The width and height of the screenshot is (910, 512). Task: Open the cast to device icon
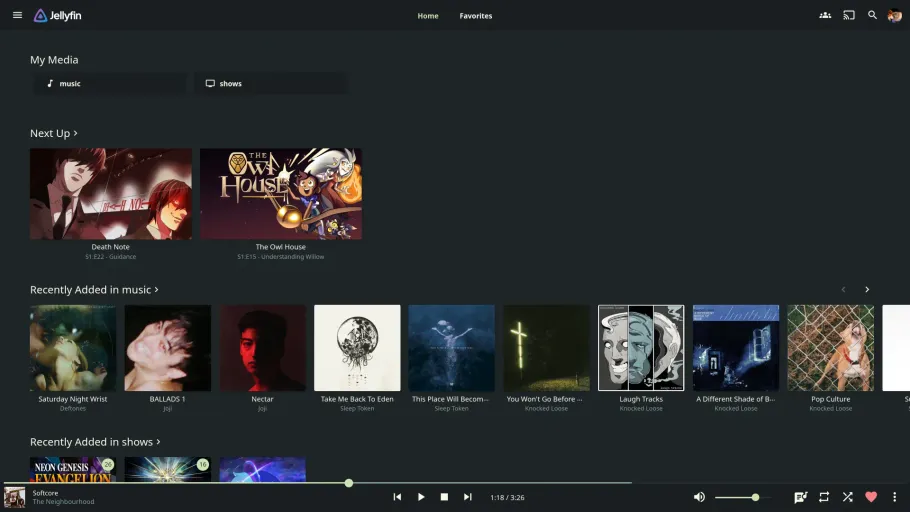(x=848, y=15)
